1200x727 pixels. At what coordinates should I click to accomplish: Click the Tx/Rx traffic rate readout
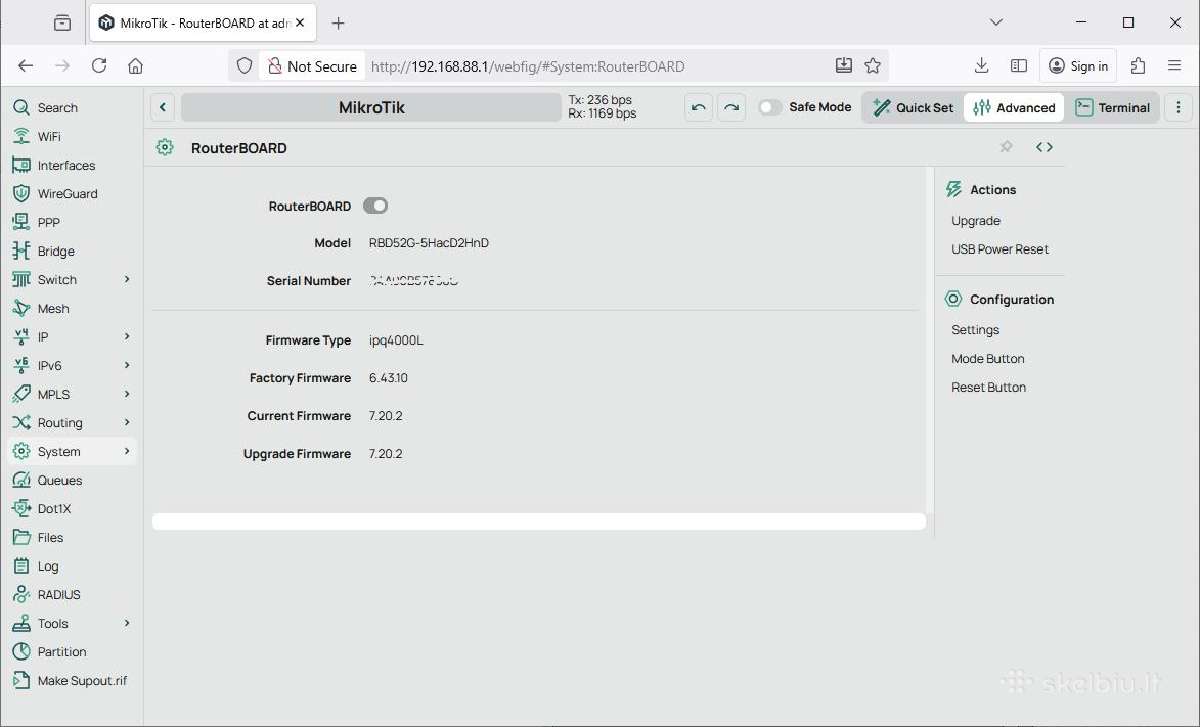[x=602, y=107]
